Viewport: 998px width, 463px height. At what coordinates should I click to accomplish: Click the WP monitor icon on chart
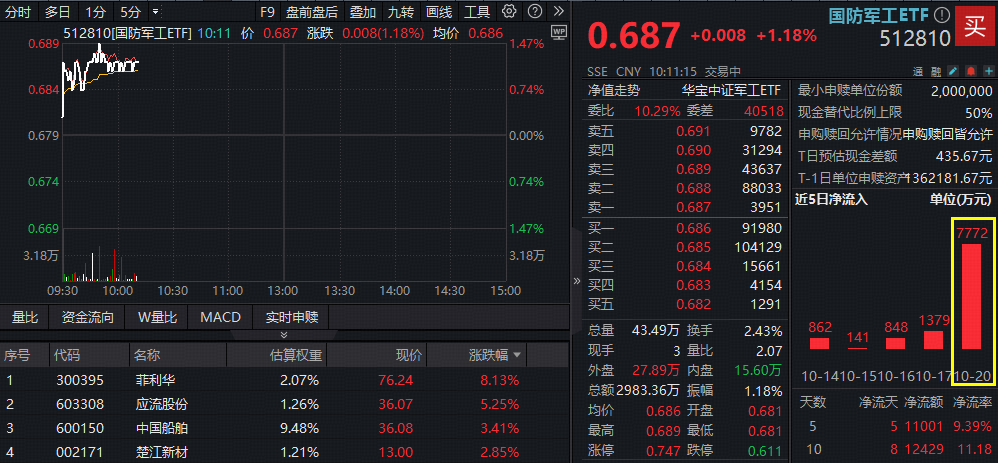[558, 31]
